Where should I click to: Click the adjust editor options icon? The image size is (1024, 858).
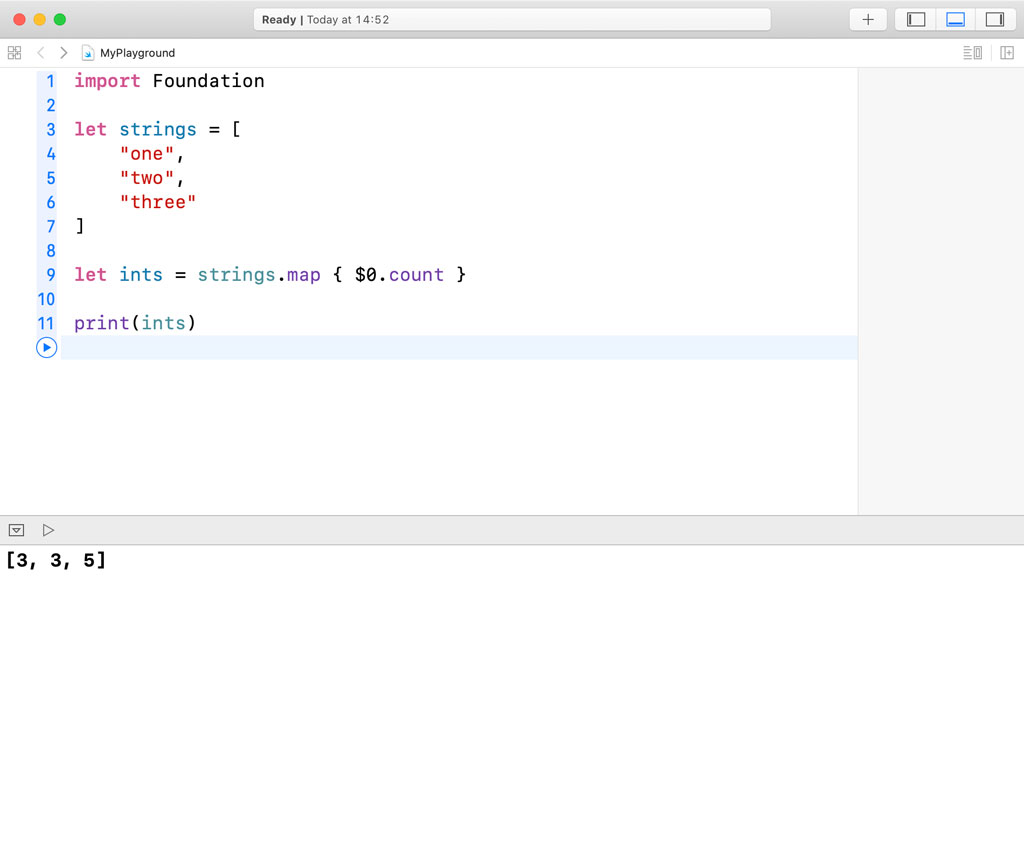971,52
